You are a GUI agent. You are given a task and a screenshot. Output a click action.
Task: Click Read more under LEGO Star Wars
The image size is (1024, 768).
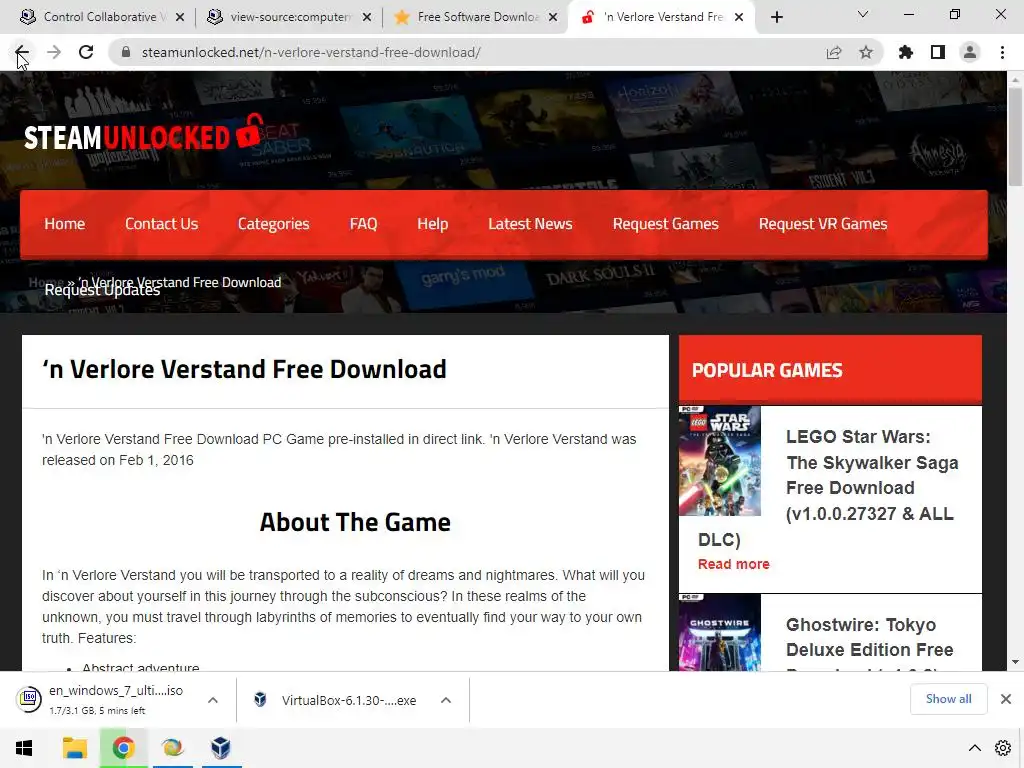[733, 564]
